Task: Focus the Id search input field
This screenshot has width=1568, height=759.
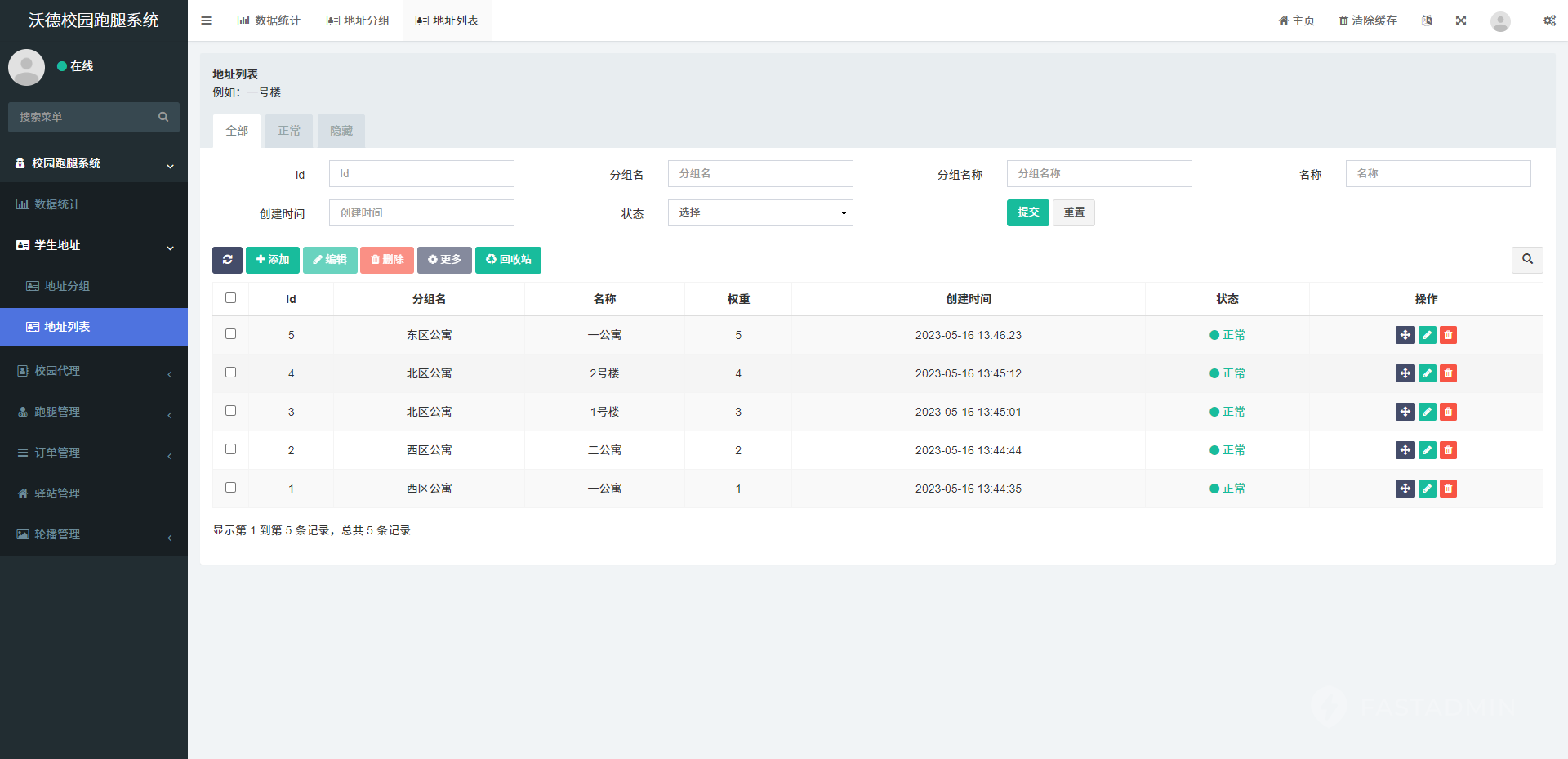Action: (x=421, y=173)
